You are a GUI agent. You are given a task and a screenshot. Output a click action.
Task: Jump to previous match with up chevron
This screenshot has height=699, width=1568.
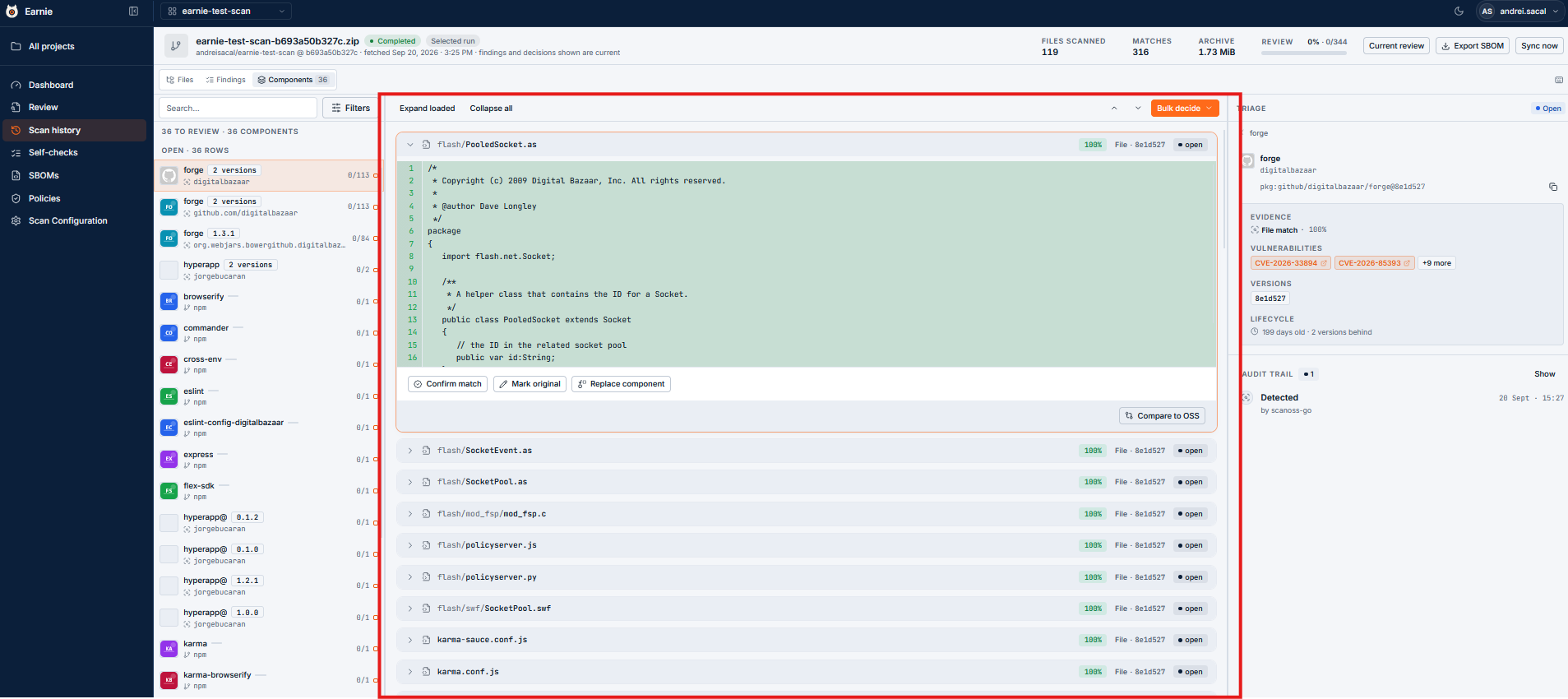(1114, 109)
